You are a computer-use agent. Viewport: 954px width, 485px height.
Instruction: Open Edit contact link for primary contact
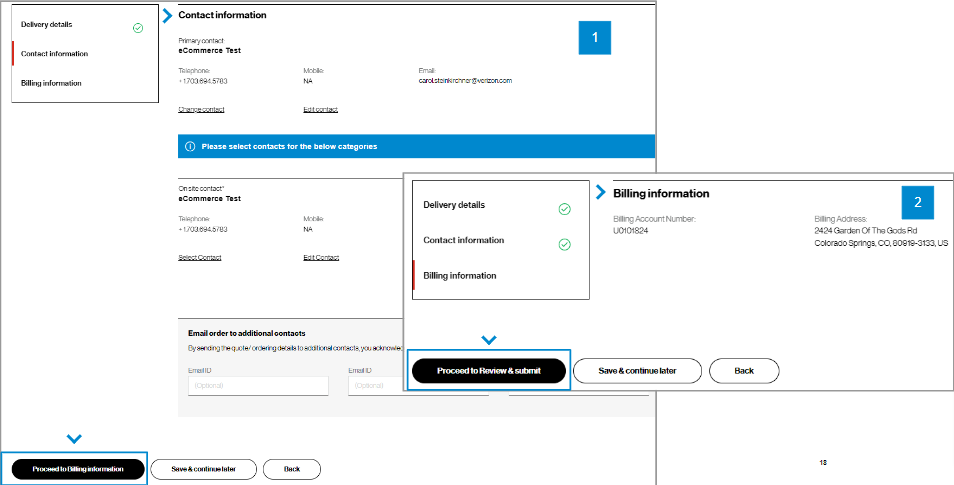pos(320,110)
